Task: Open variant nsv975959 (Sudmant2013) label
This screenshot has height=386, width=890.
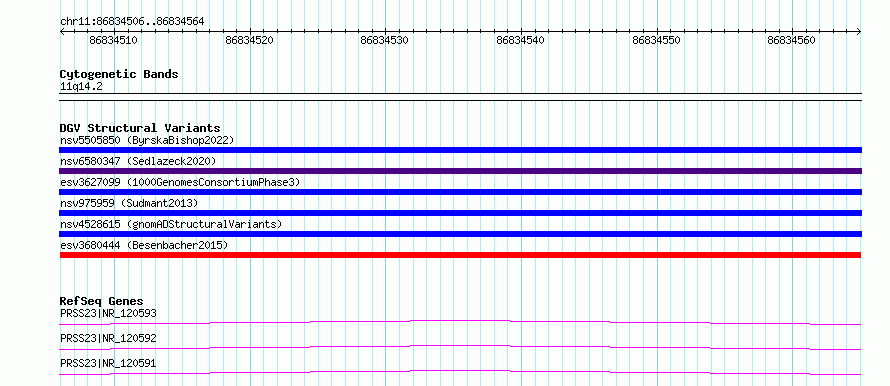Action: tap(129, 203)
